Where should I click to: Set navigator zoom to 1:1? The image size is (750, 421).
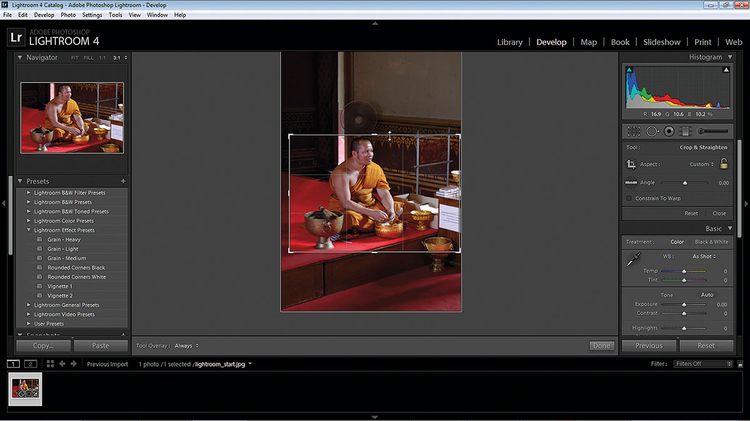tap(102, 58)
